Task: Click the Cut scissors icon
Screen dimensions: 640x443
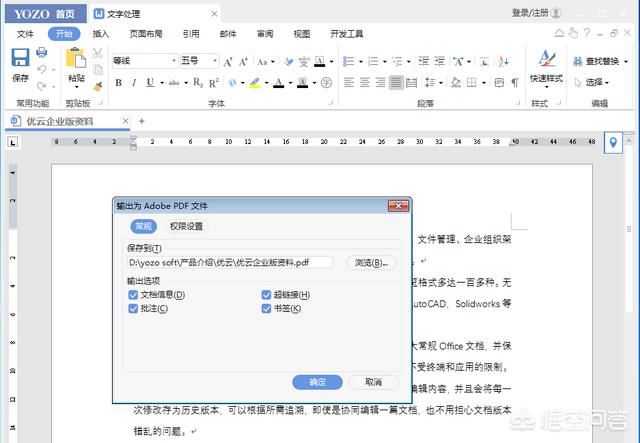Action: tap(98, 53)
